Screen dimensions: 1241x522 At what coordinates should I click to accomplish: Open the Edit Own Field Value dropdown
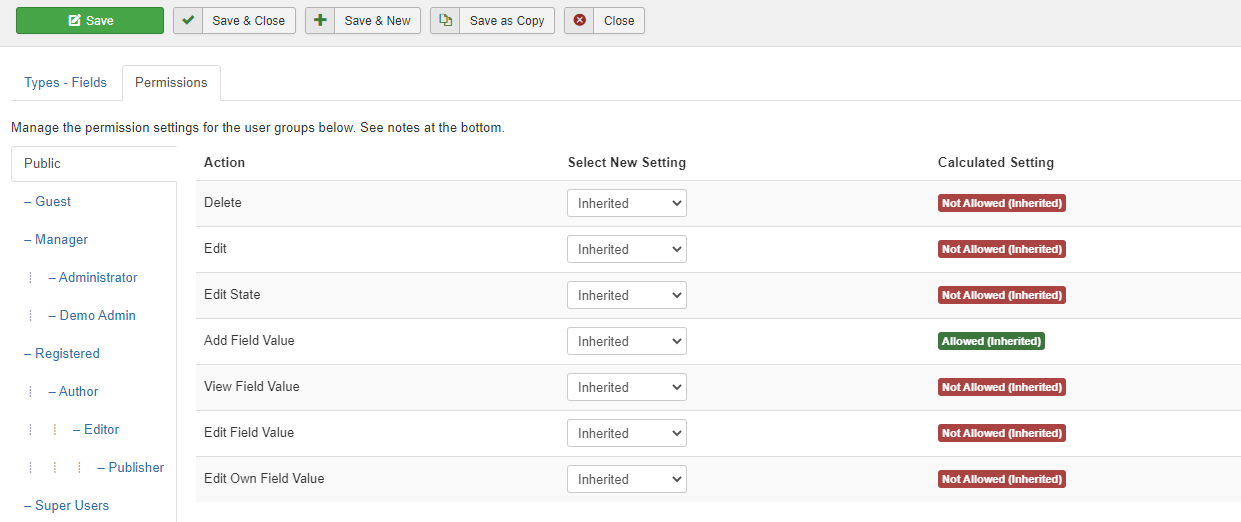click(626, 480)
